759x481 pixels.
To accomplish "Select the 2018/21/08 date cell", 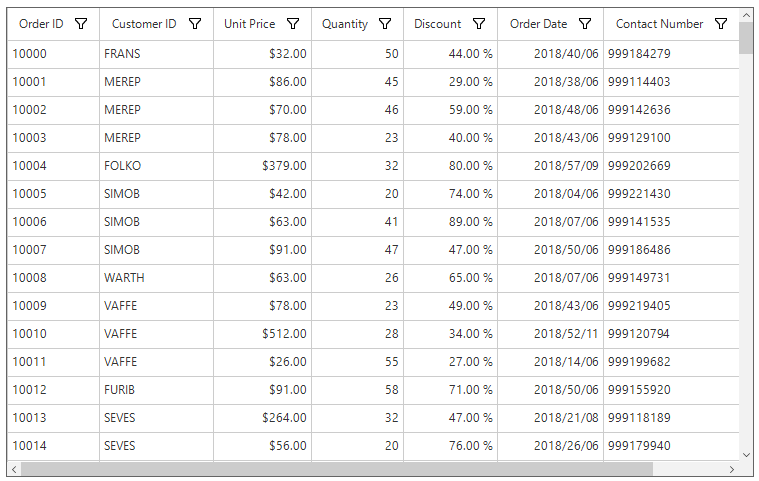I will (x=550, y=419).
